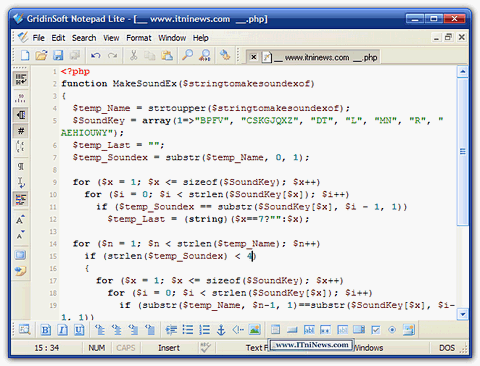Image resolution: width=480 pixels, height=366 pixels.
Task: Insert a dropdown select element icon
Action: coord(359,330)
